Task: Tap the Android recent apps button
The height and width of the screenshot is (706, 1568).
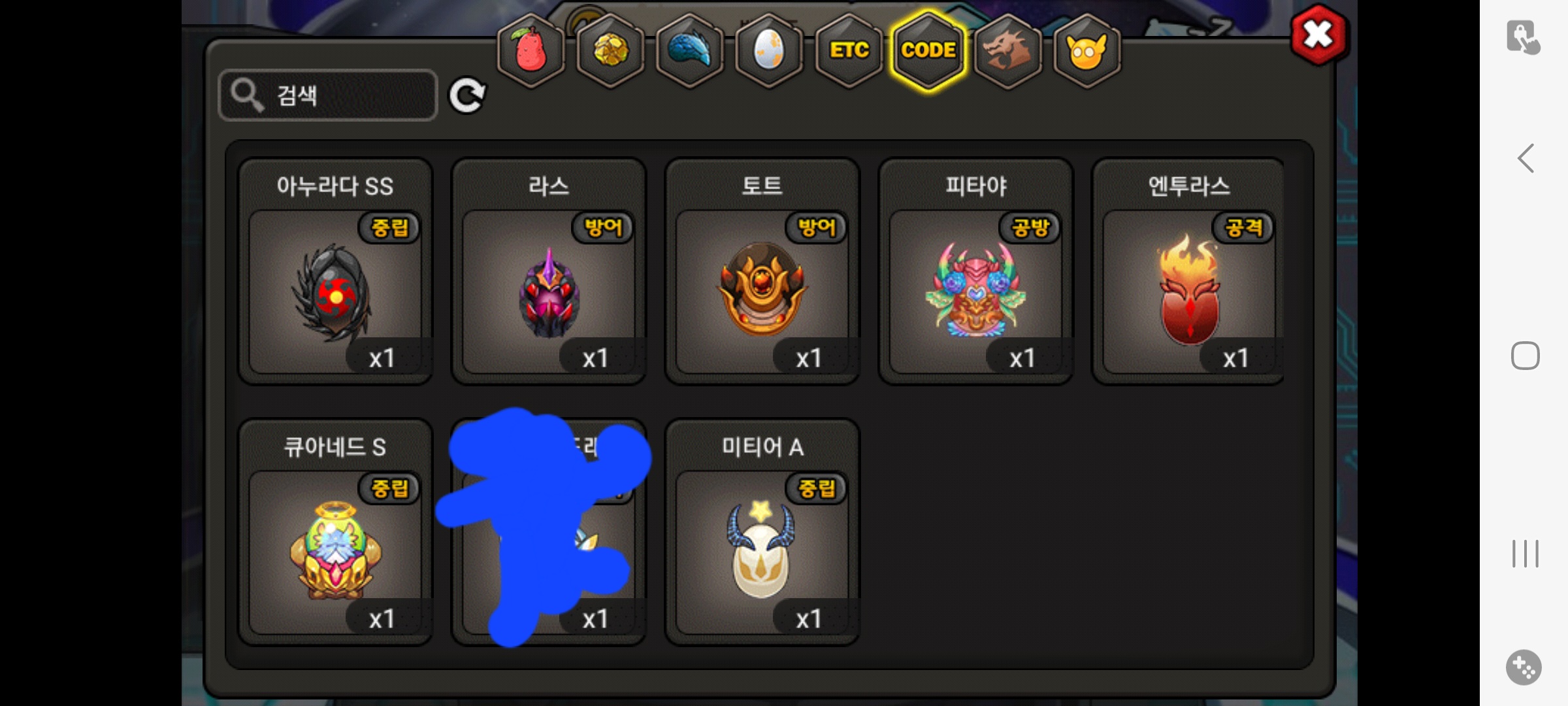Action: click(1526, 554)
